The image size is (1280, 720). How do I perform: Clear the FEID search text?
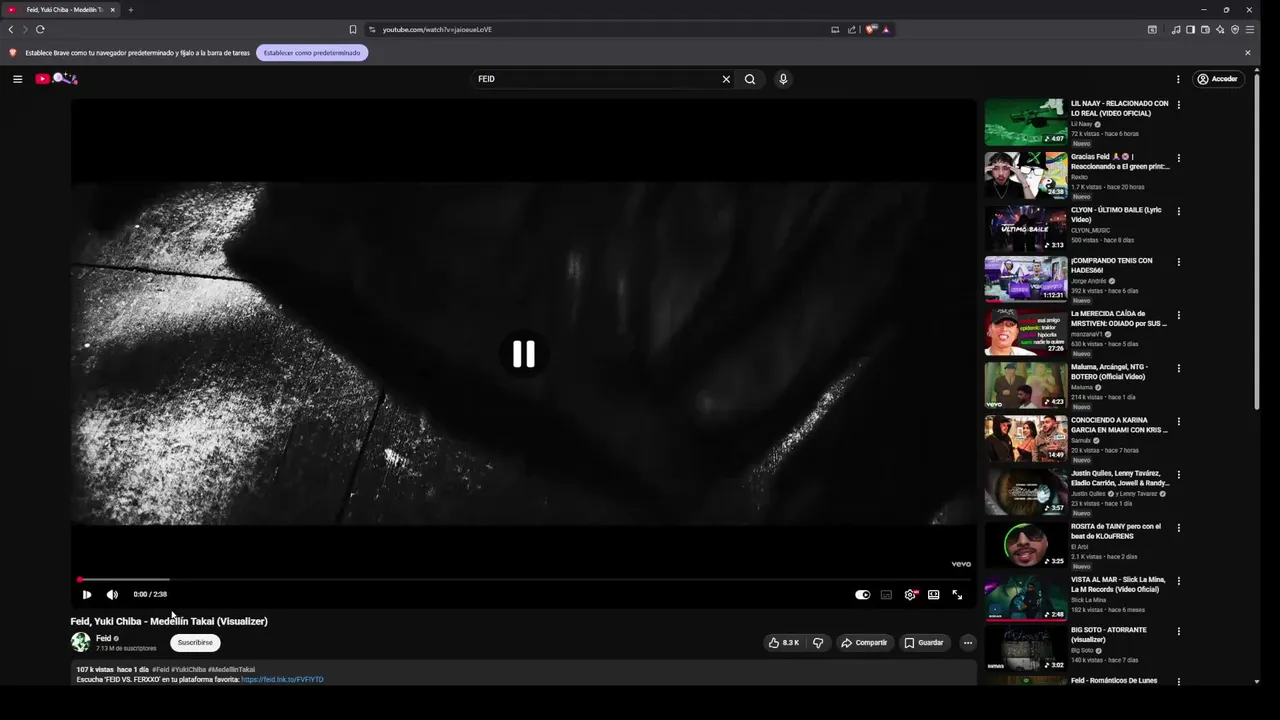click(726, 79)
